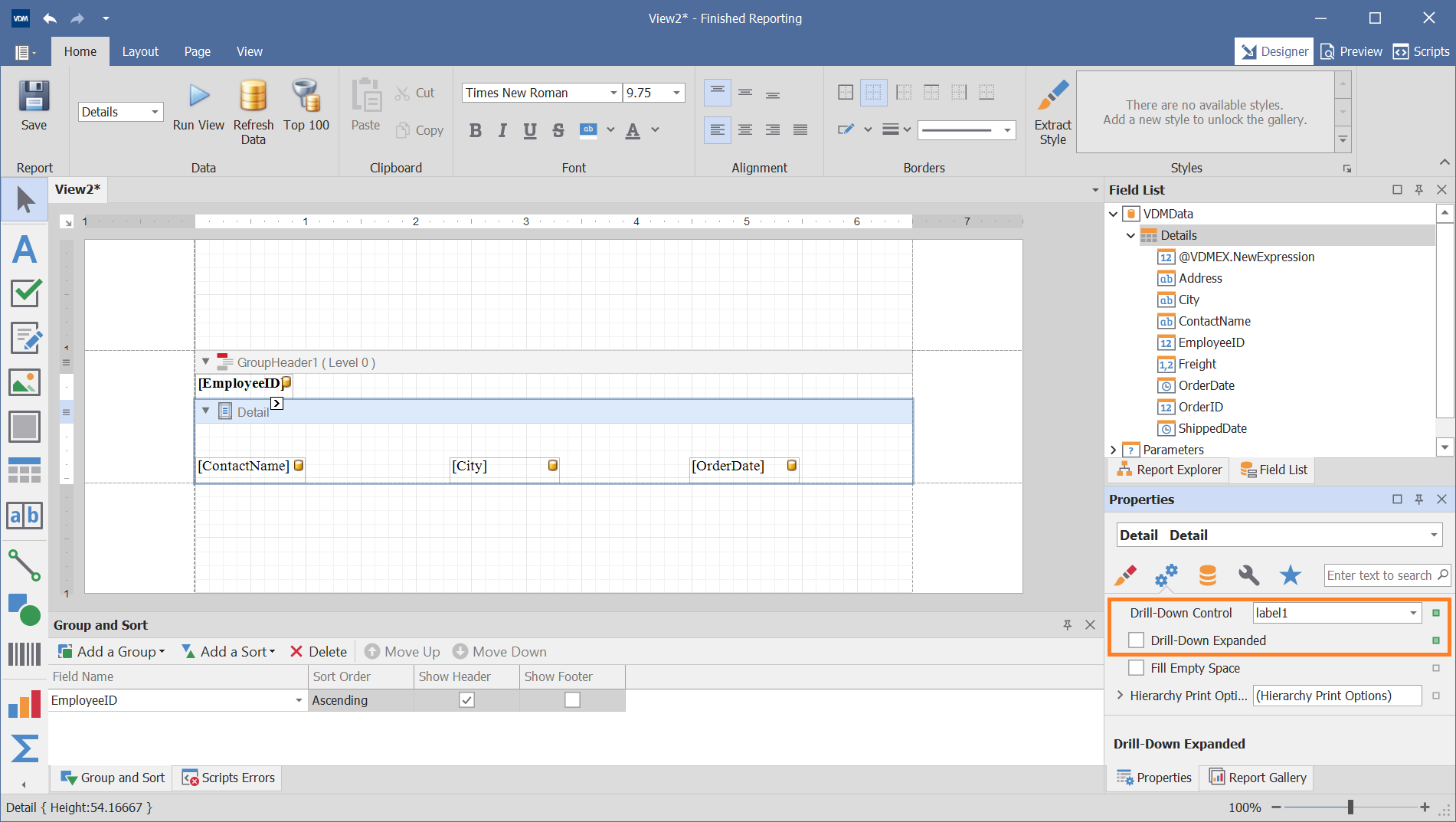Toggle underline formatting
Image resolution: width=1456 pixels, height=822 pixels.
tap(530, 130)
